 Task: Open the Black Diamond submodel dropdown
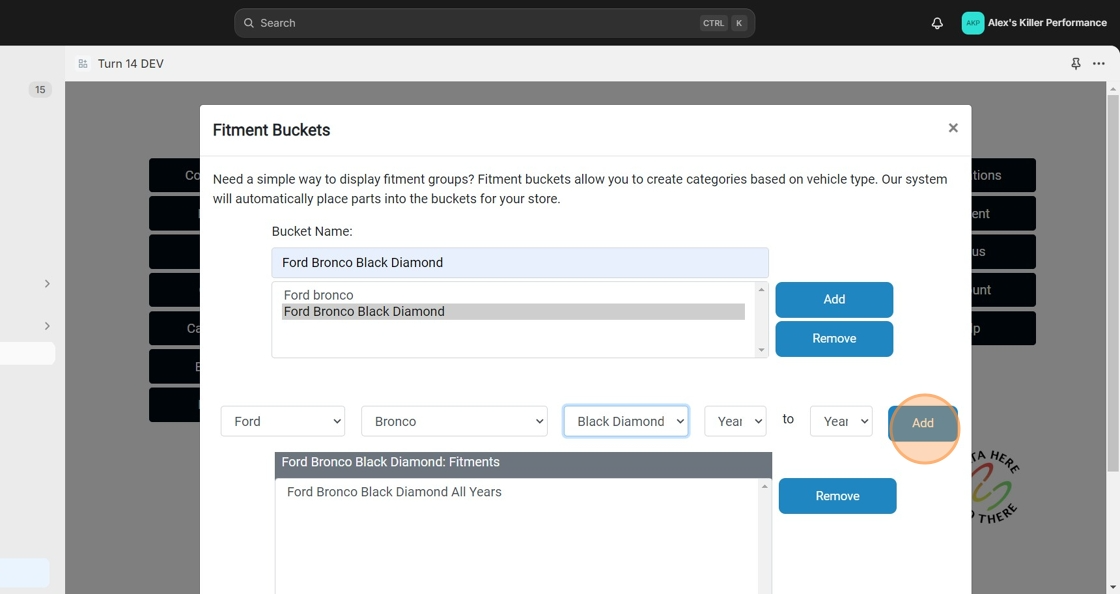pos(626,421)
